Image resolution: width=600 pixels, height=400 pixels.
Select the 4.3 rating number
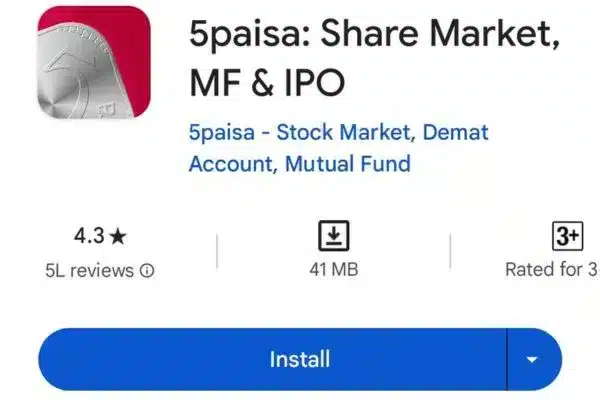coord(90,237)
